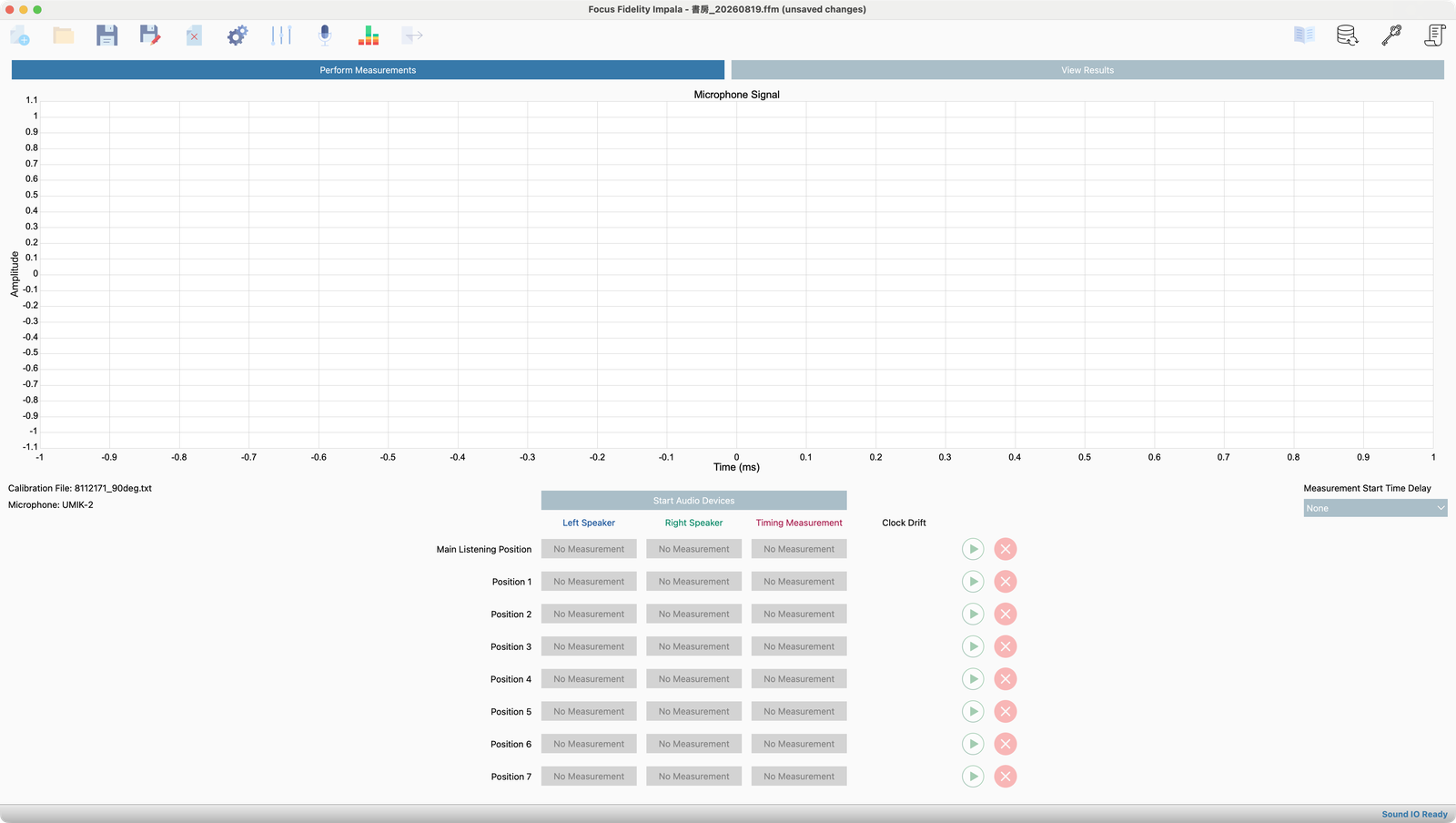The image size is (1456, 823).
Task: Select Position 7 Timing Measurement box
Action: [799, 777]
